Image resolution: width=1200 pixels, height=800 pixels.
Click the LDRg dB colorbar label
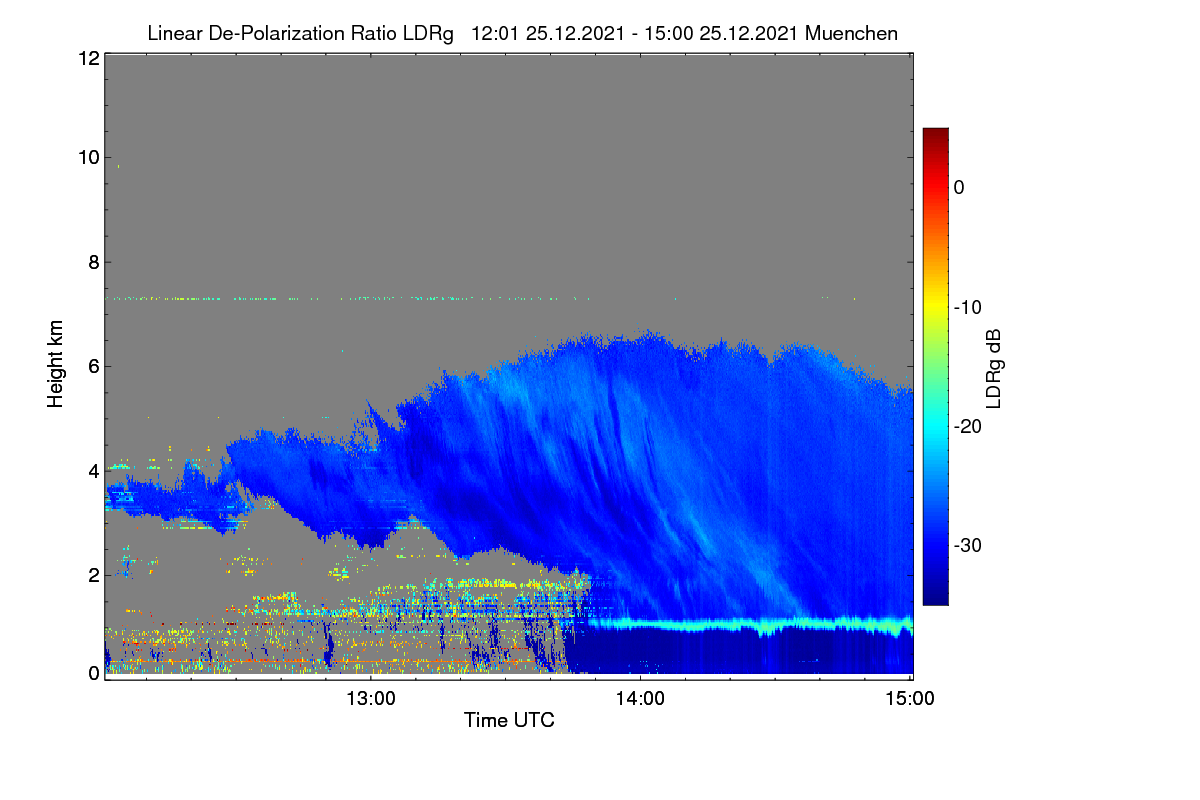click(x=994, y=366)
